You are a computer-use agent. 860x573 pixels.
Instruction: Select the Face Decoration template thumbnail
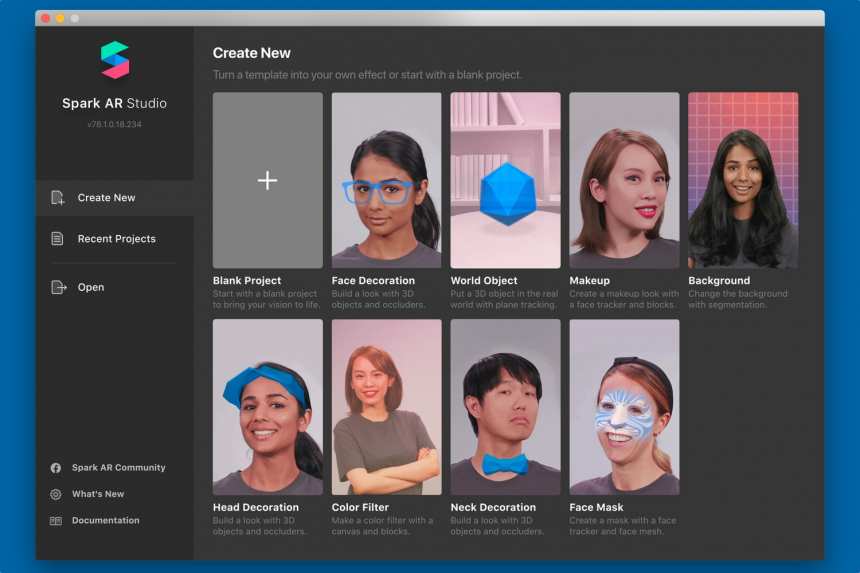tap(386, 180)
